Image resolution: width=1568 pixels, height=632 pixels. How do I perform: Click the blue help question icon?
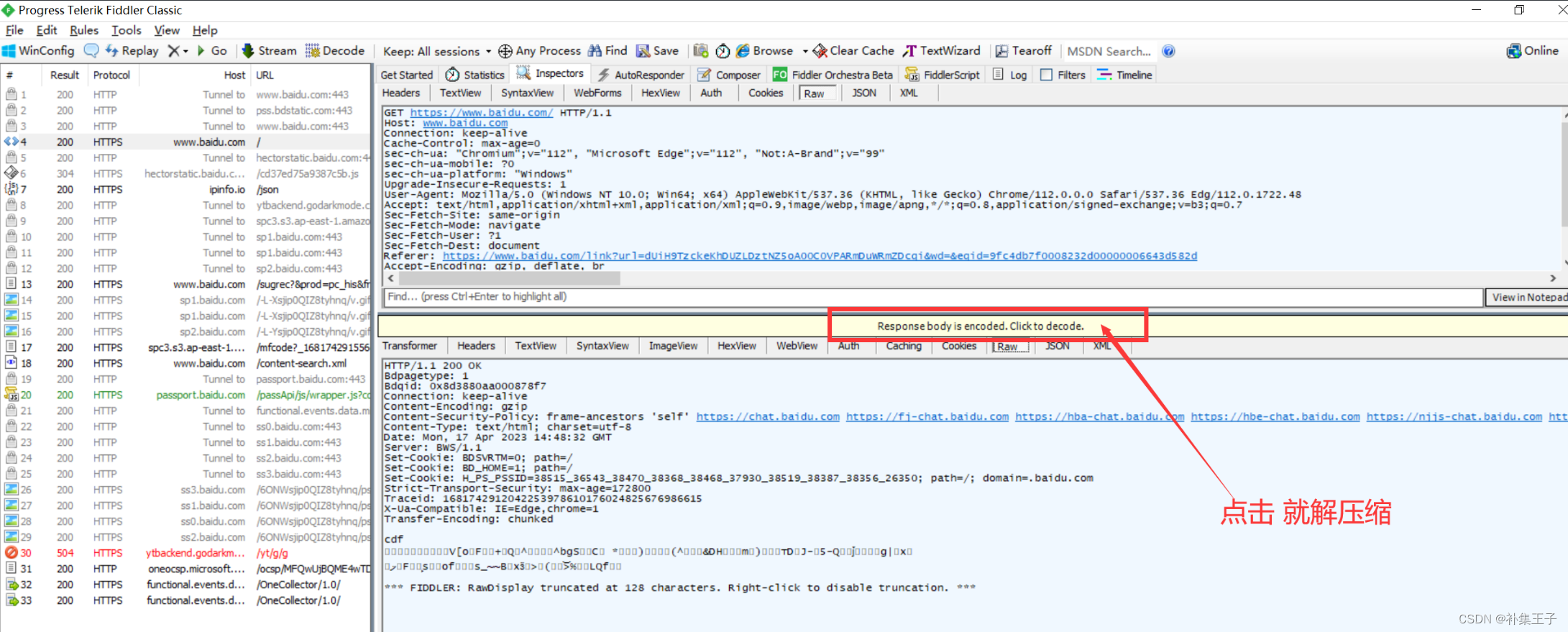(1168, 51)
